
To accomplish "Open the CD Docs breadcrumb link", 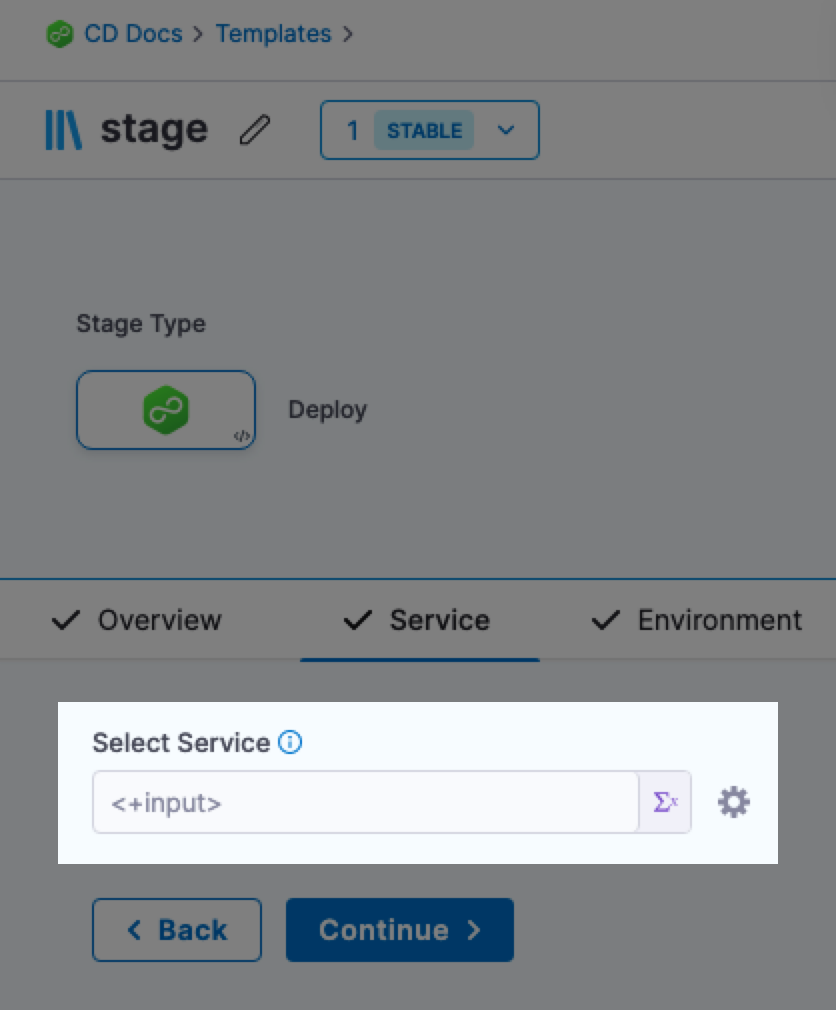I will click(x=133, y=34).
